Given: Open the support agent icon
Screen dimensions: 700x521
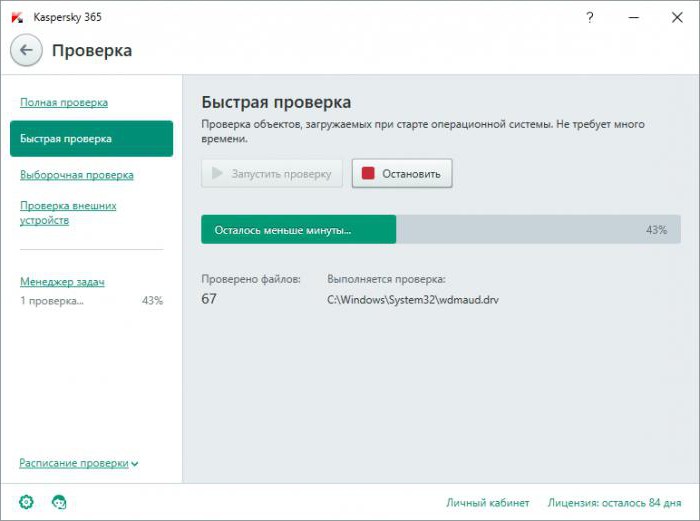Looking at the screenshot, I should pyautogui.click(x=59, y=502).
